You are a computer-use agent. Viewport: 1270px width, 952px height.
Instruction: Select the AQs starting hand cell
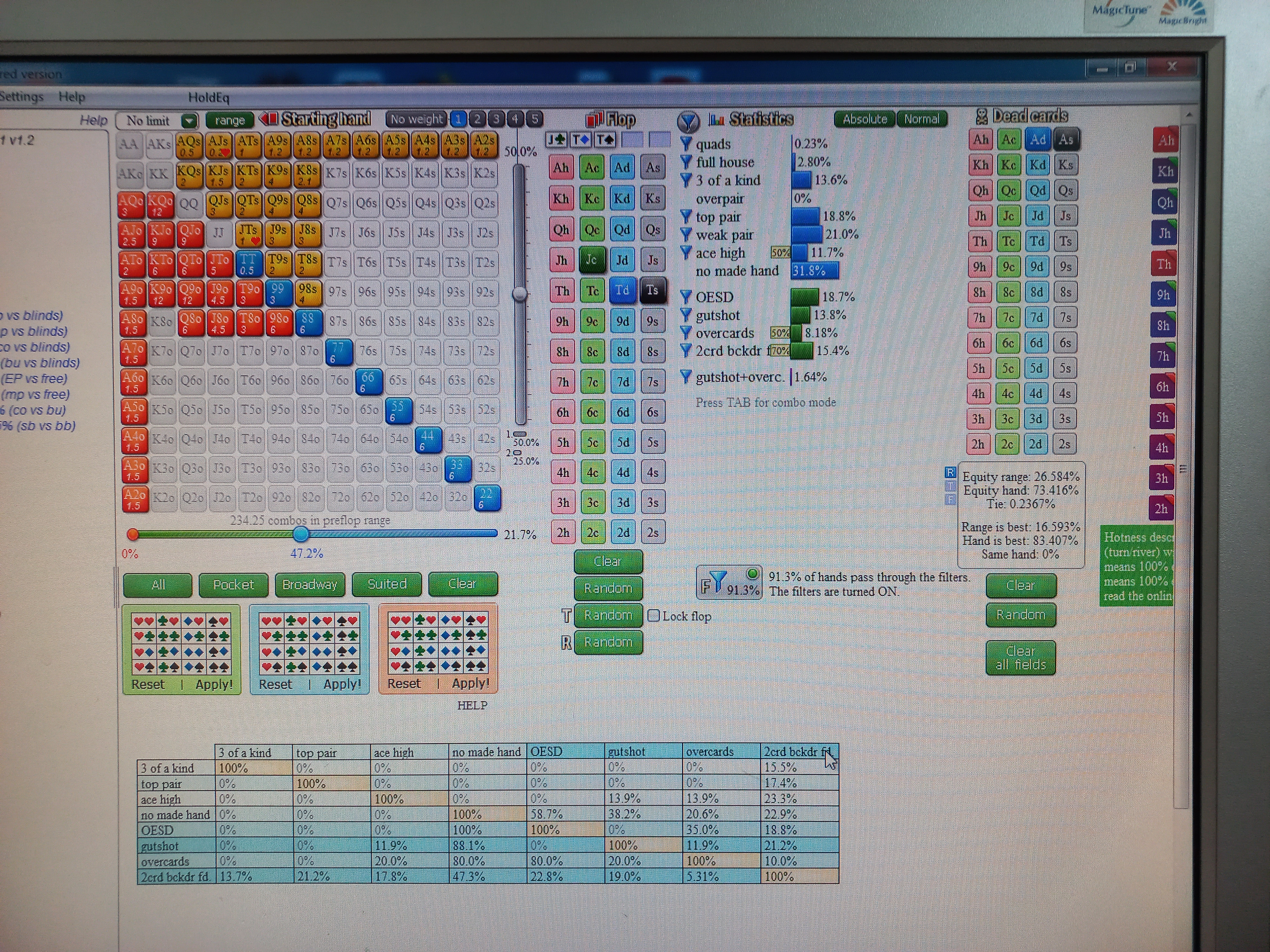[189, 145]
